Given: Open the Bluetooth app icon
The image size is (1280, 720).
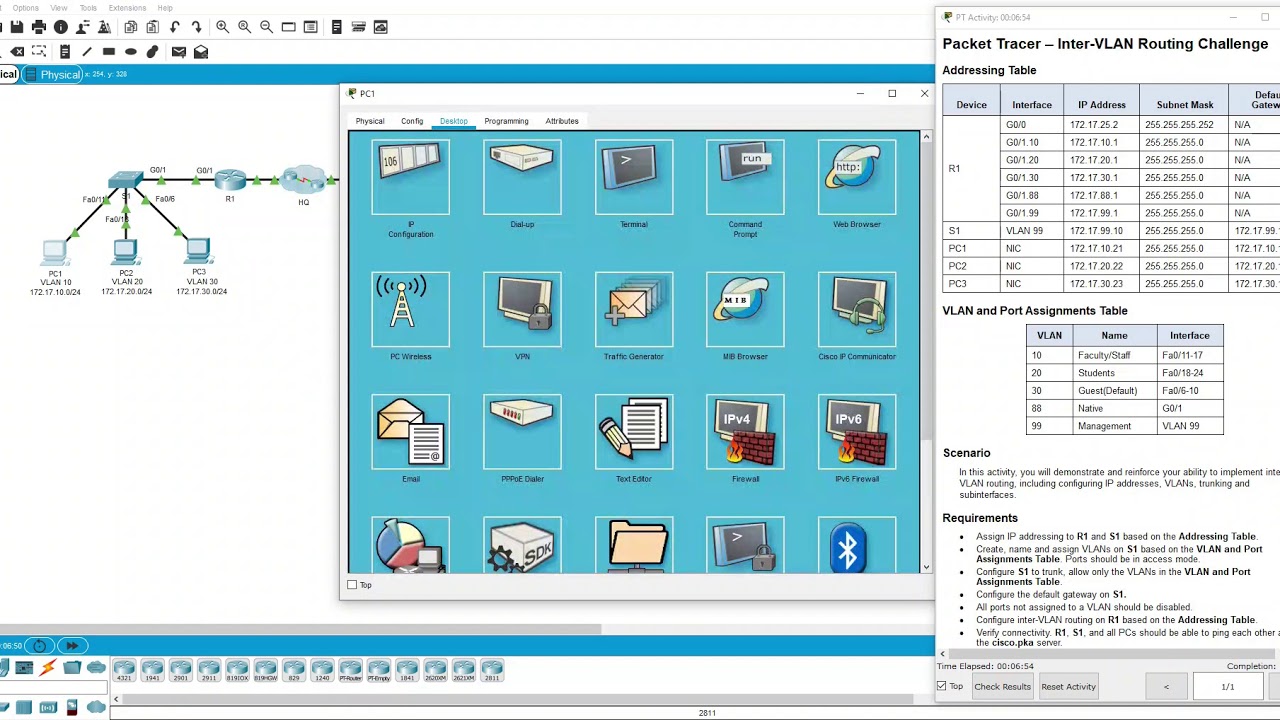Looking at the screenshot, I should [x=857, y=545].
